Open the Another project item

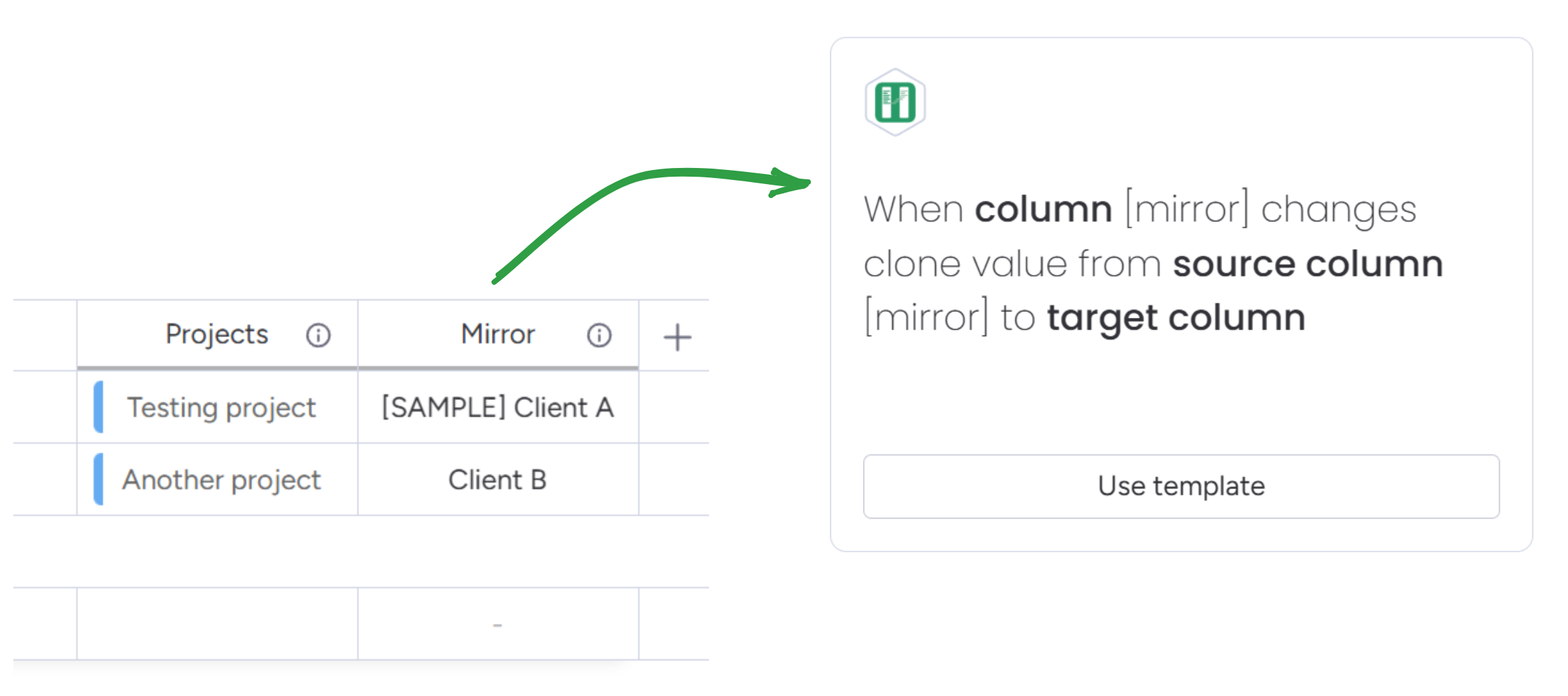click(x=221, y=480)
